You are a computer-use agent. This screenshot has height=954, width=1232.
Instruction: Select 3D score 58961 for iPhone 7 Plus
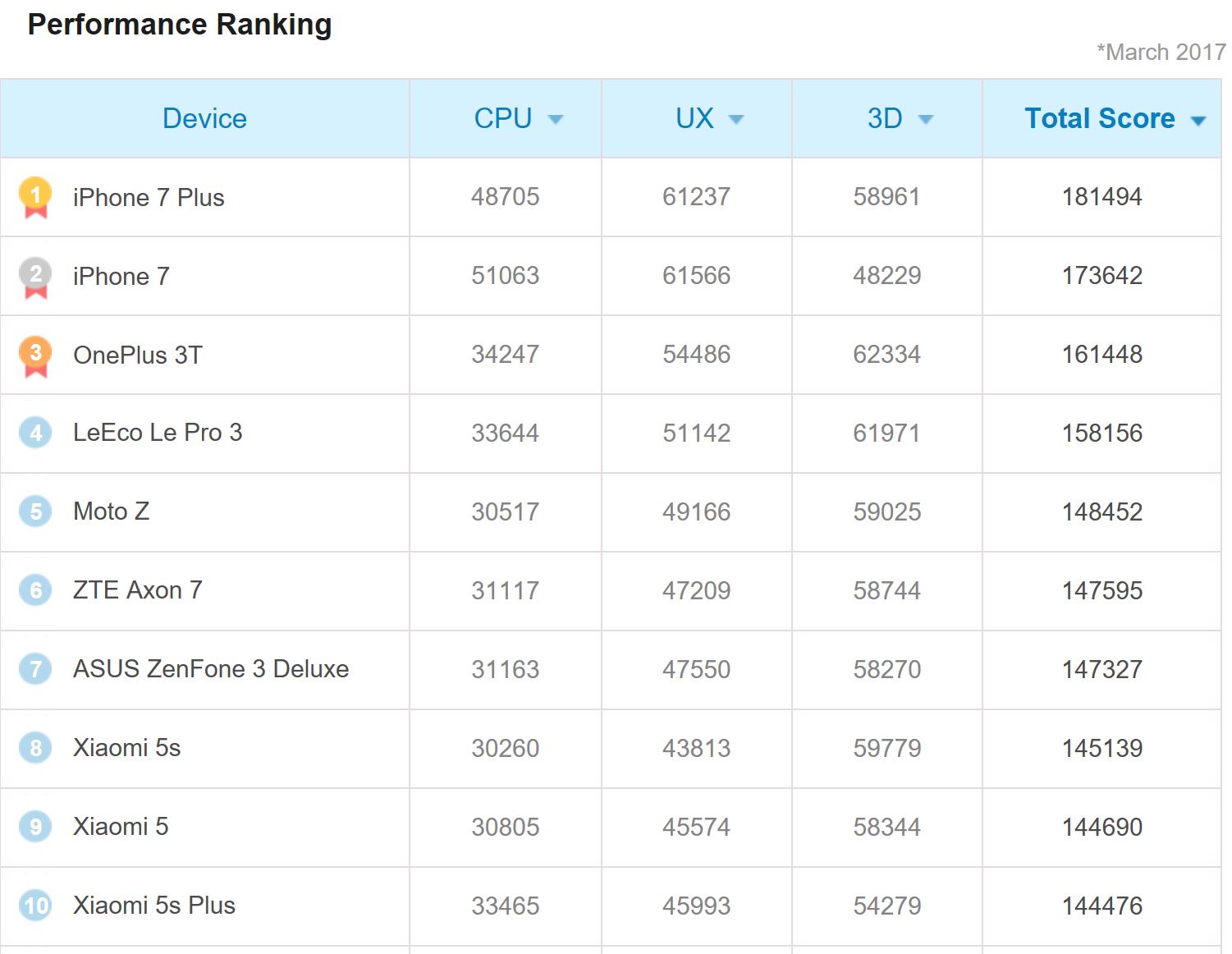pos(887,197)
